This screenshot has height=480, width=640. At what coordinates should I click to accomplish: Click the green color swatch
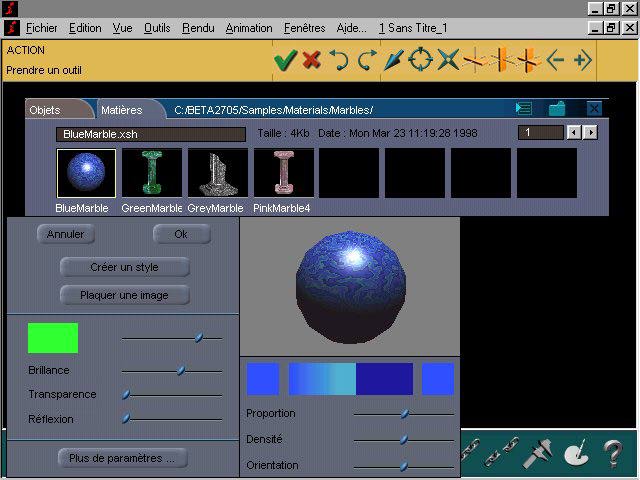pyautogui.click(x=53, y=338)
